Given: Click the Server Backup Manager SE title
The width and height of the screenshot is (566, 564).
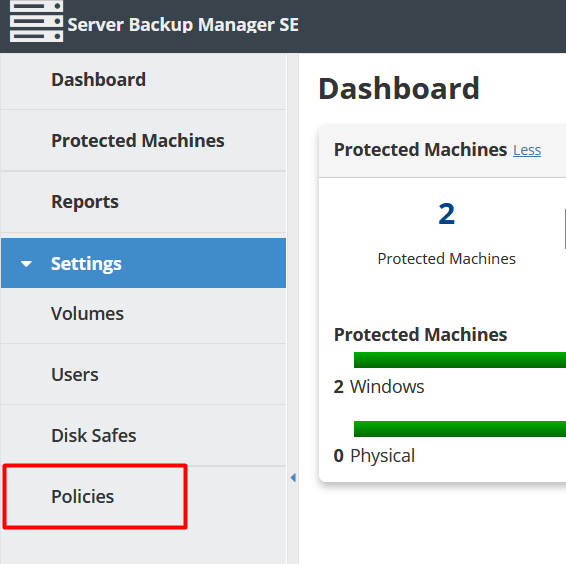Looking at the screenshot, I should [x=183, y=25].
